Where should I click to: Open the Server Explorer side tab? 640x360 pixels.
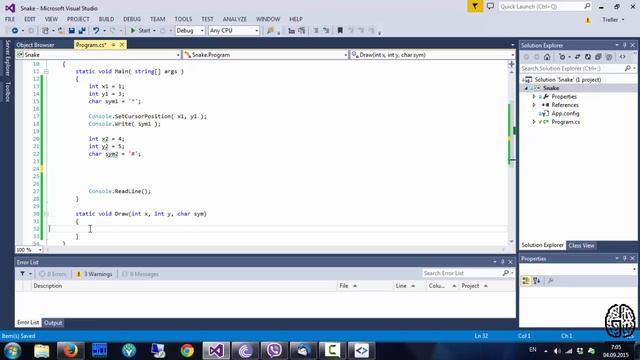pos(7,58)
